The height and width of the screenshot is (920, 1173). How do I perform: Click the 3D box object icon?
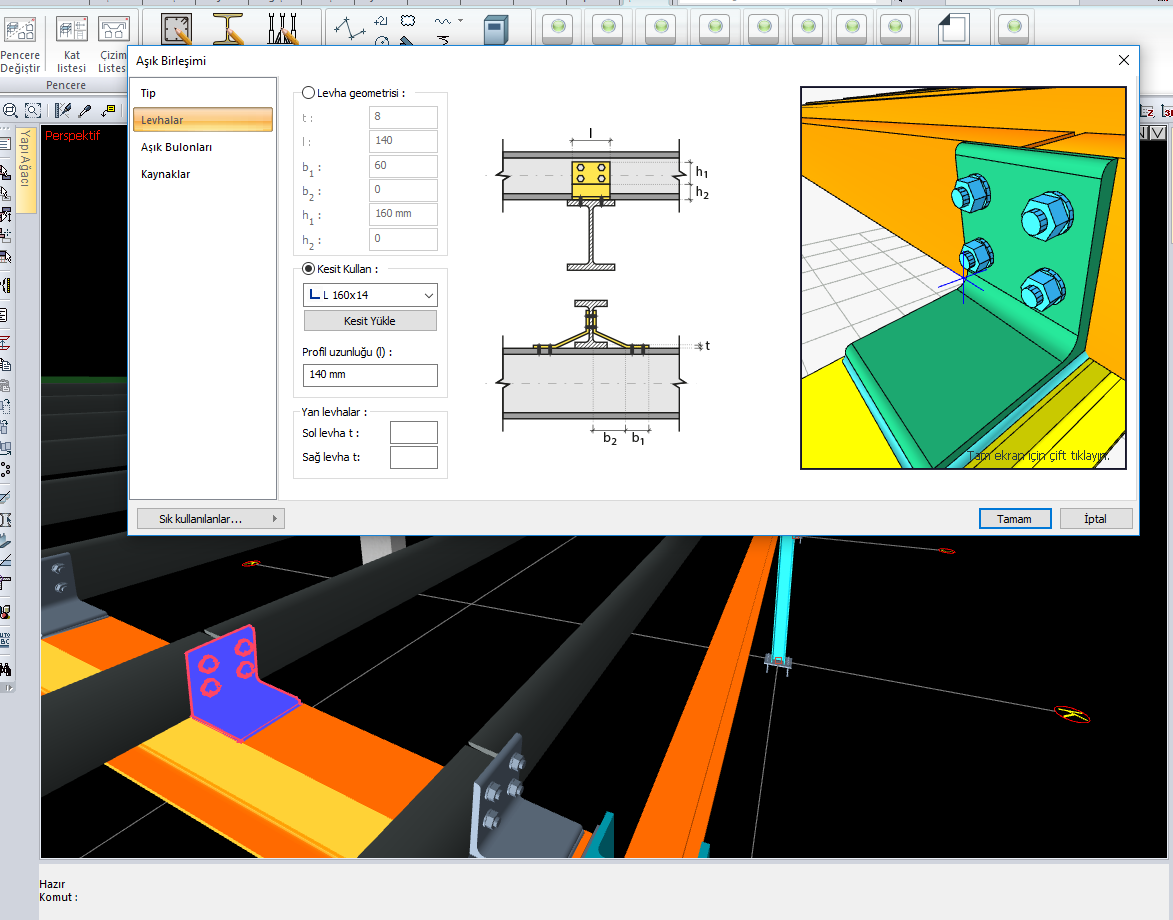click(495, 30)
